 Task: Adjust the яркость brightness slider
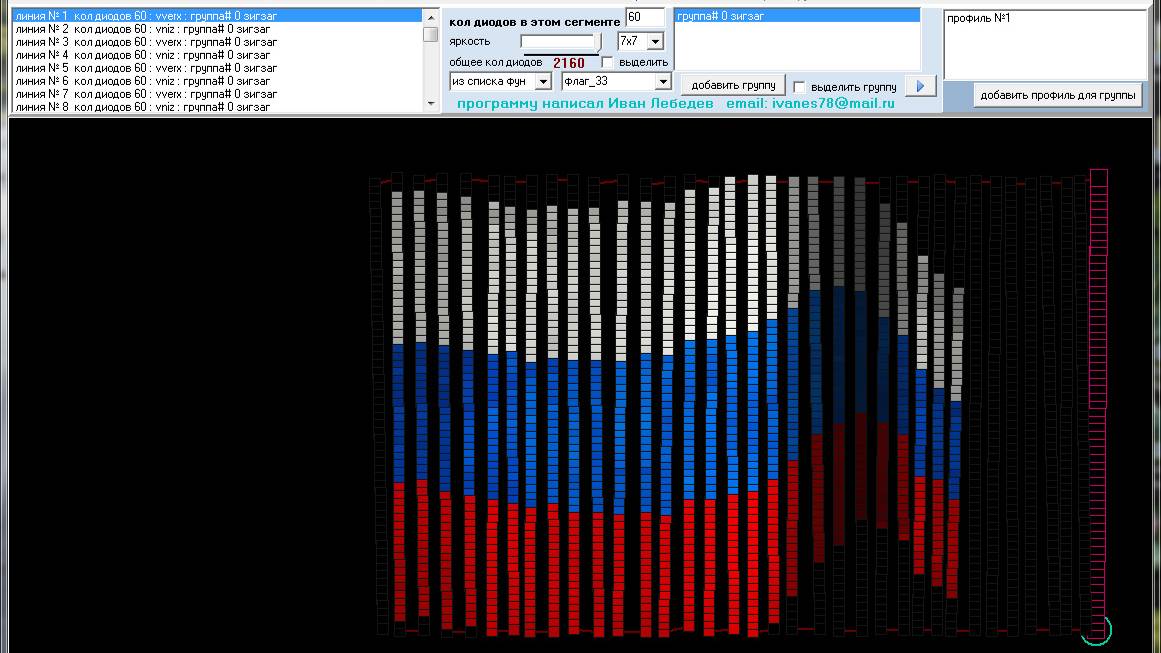(598, 42)
